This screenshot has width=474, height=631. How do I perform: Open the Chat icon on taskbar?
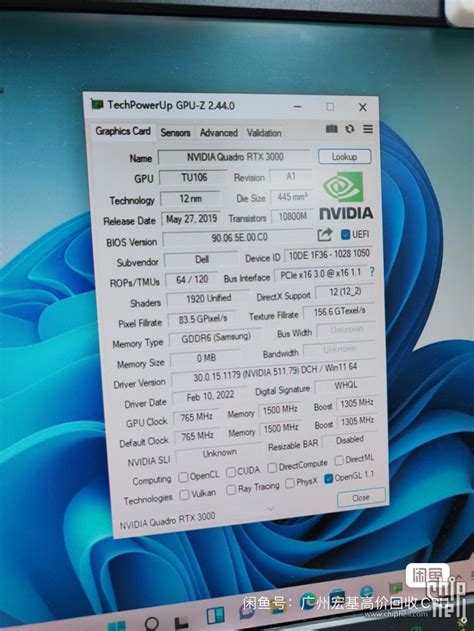pyautogui.click(x=246, y=610)
